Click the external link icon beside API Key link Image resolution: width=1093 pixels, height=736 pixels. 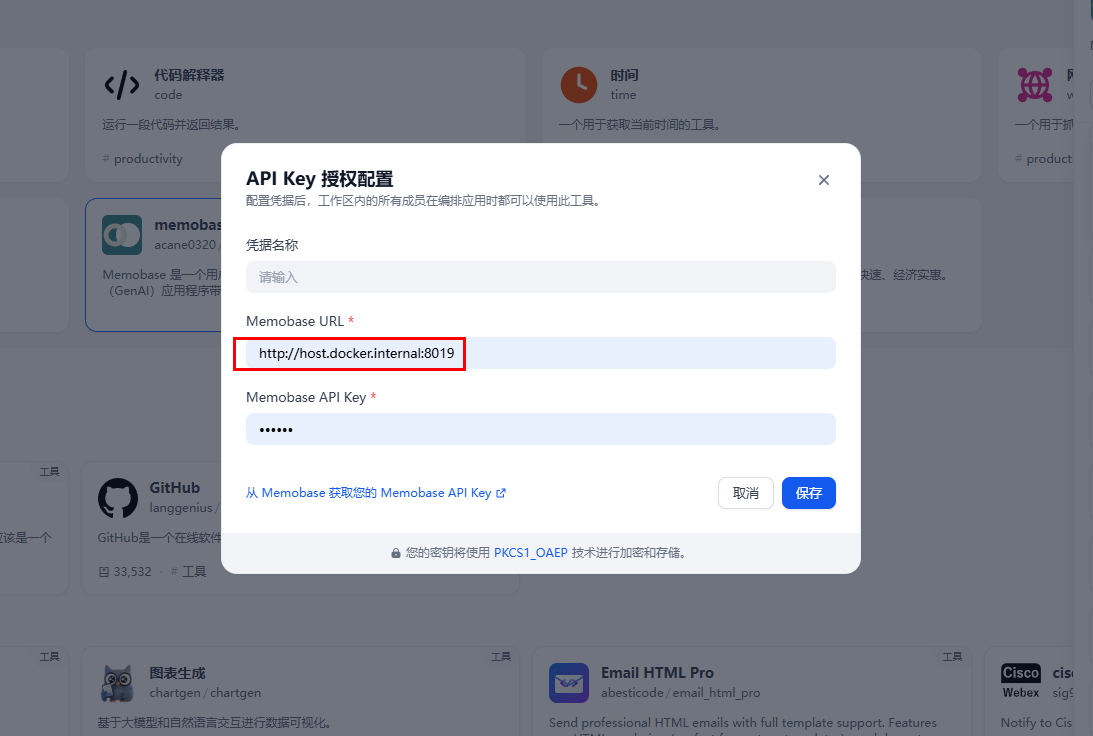(x=500, y=493)
